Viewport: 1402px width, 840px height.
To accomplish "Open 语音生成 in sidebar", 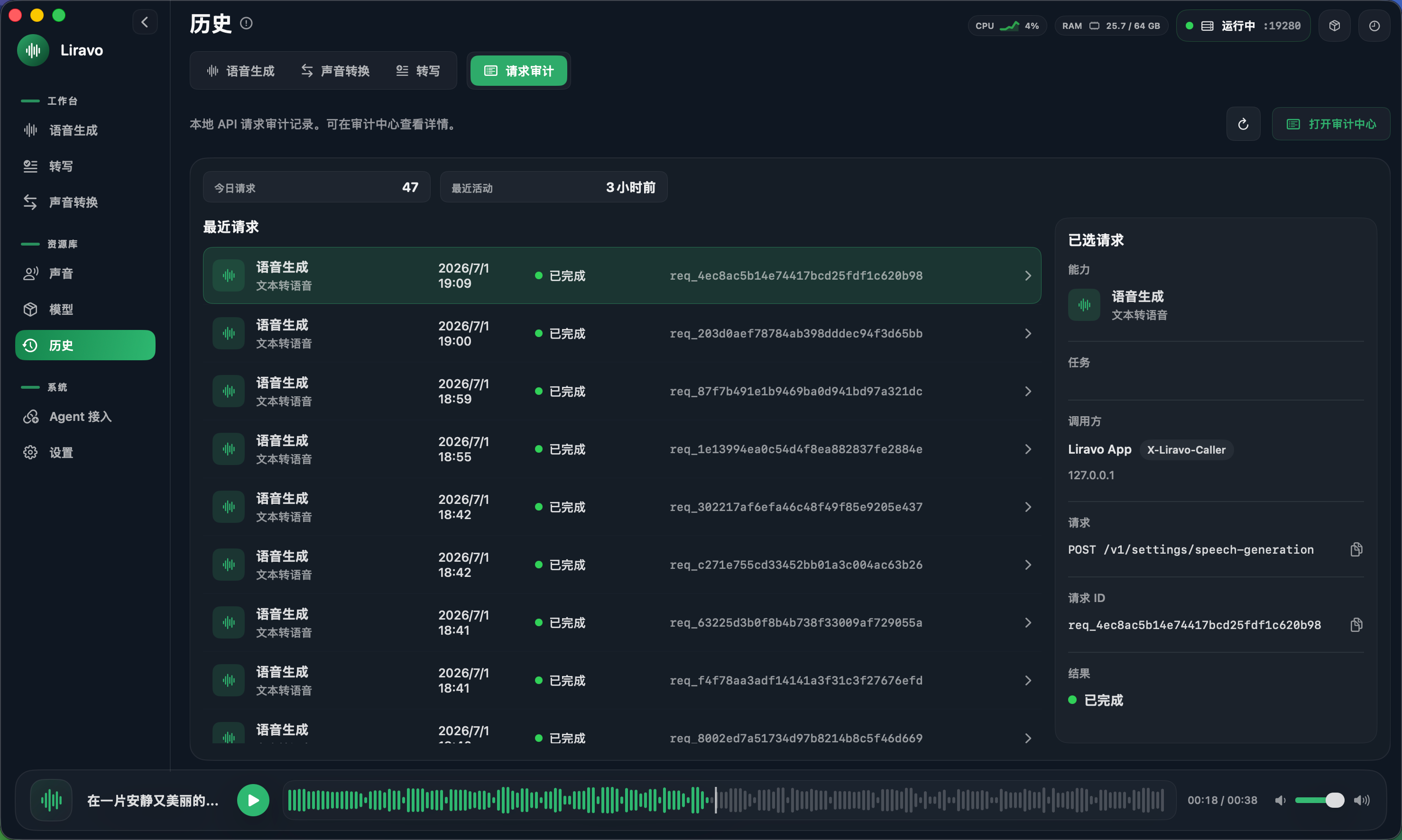I will click(85, 130).
